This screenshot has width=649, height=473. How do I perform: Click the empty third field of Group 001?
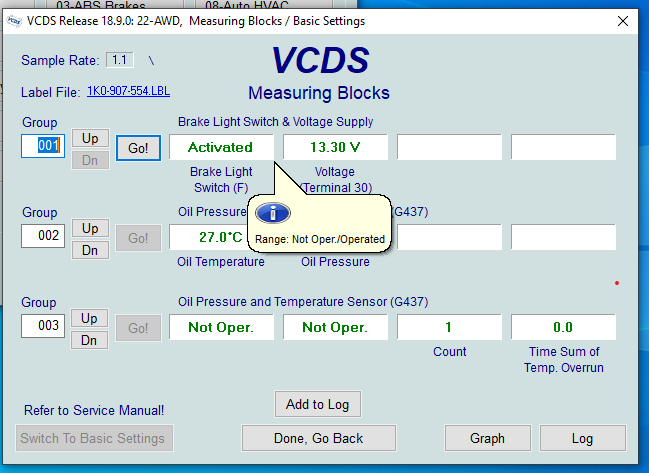[x=449, y=147]
